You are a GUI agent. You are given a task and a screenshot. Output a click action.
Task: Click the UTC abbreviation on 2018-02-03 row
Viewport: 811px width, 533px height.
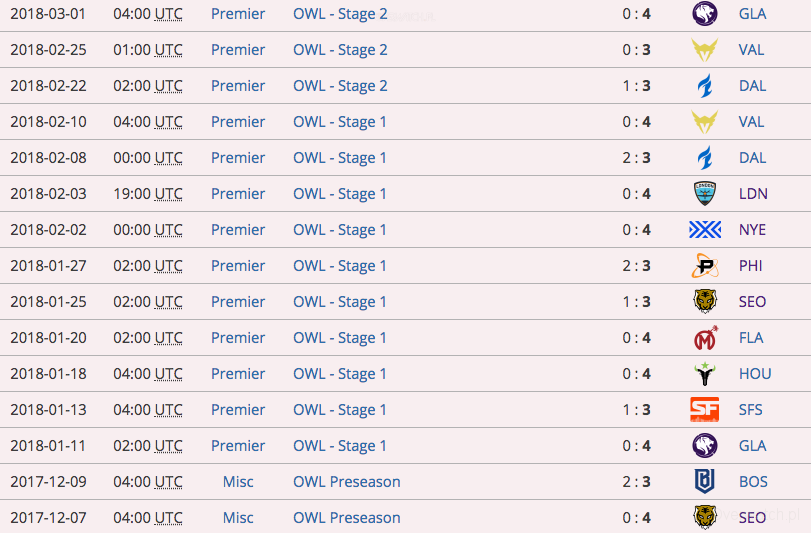(169, 194)
